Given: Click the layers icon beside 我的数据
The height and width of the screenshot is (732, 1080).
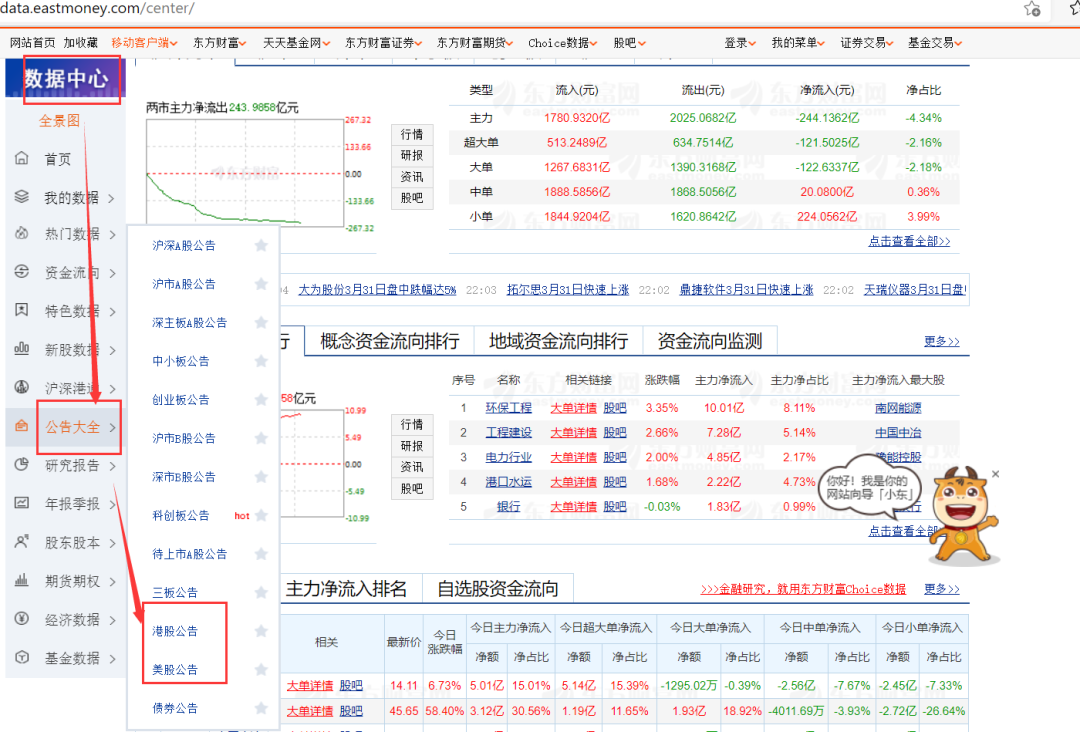Looking at the screenshot, I should [x=22, y=197].
